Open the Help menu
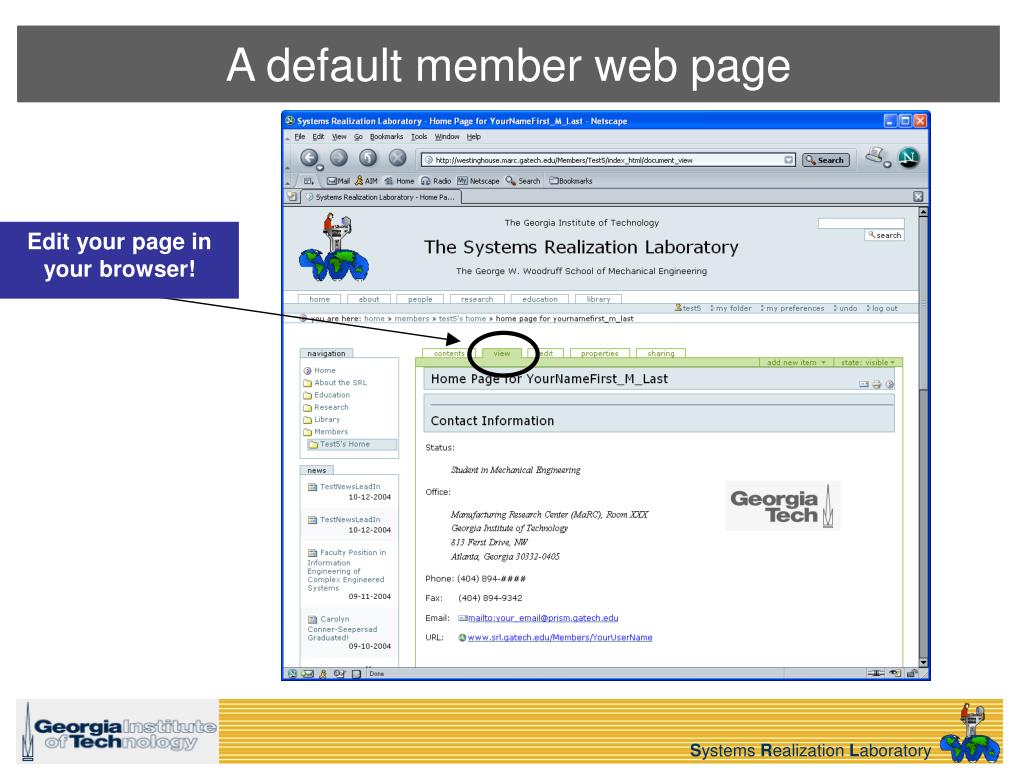Screen dimensions: 1024x768 coord(473,136)
